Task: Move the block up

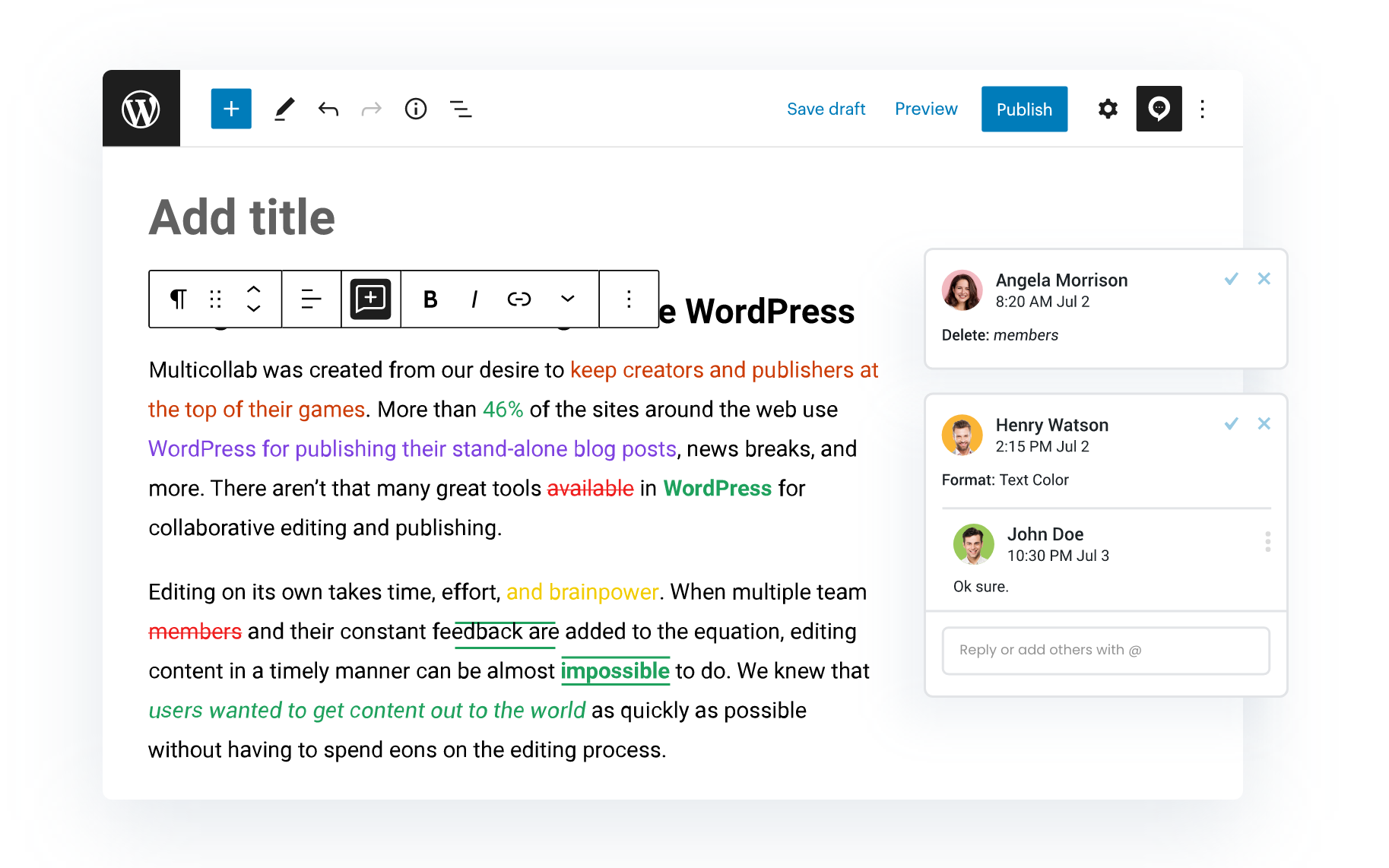Action: pyautogui.click(x=254, y=289)
